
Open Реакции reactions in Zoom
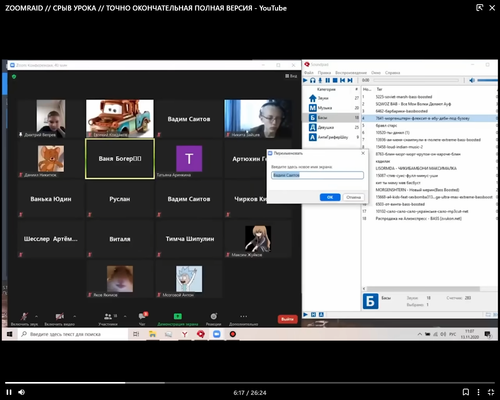coord(213,318)
